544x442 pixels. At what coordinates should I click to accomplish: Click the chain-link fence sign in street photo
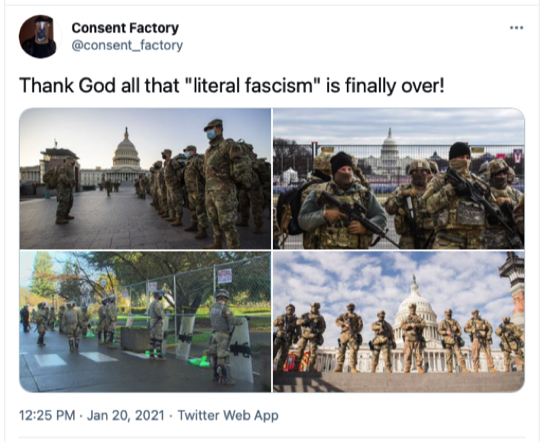click(225, 276)
